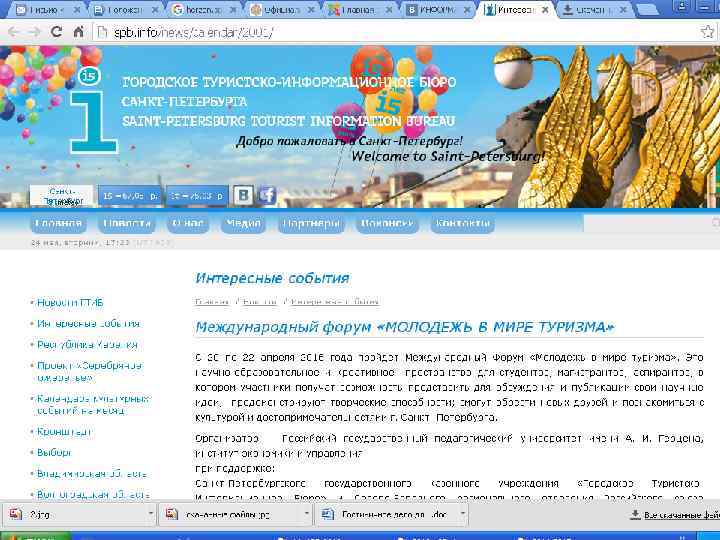Open sidebar link 'Проект «Серебряное ожерелье»'
This screenshot has height=540, width=720.
[x=90, y=372]
